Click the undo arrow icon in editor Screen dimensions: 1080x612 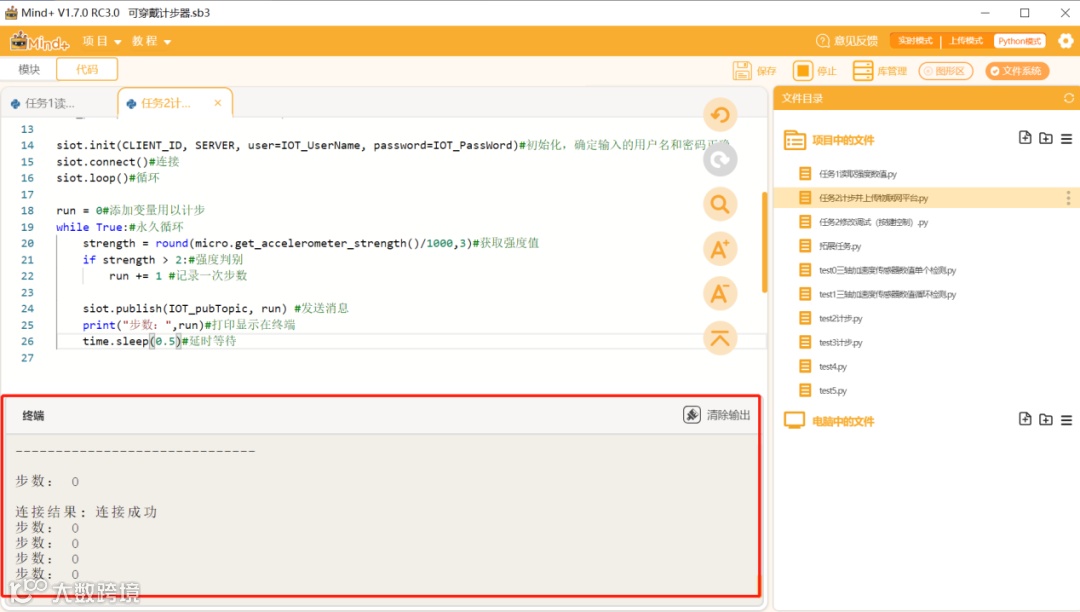[x=720, y=115]
